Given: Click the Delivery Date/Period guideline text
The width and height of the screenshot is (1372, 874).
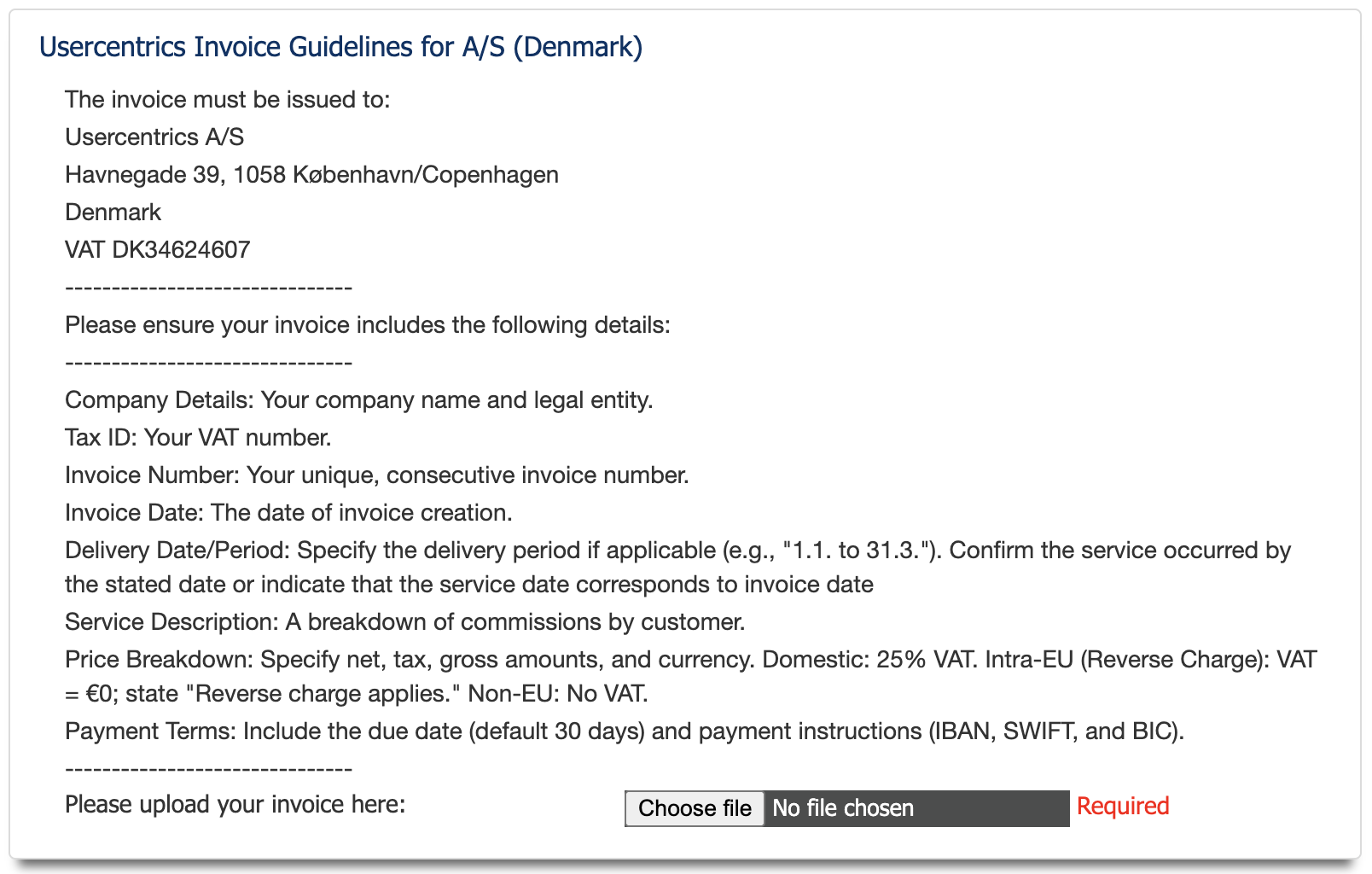Looking at the screenshot, I should pos(677,551).
